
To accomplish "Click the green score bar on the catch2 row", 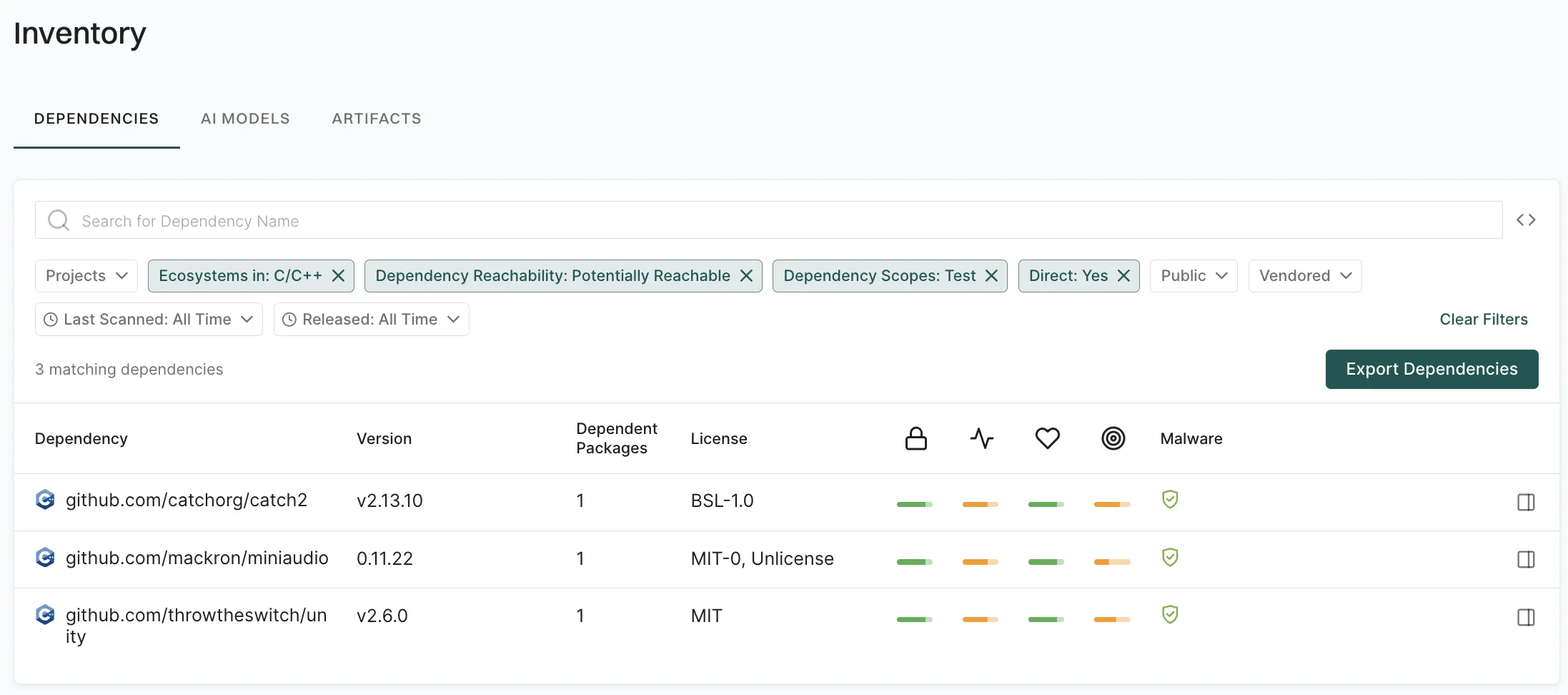I will 915,503.
